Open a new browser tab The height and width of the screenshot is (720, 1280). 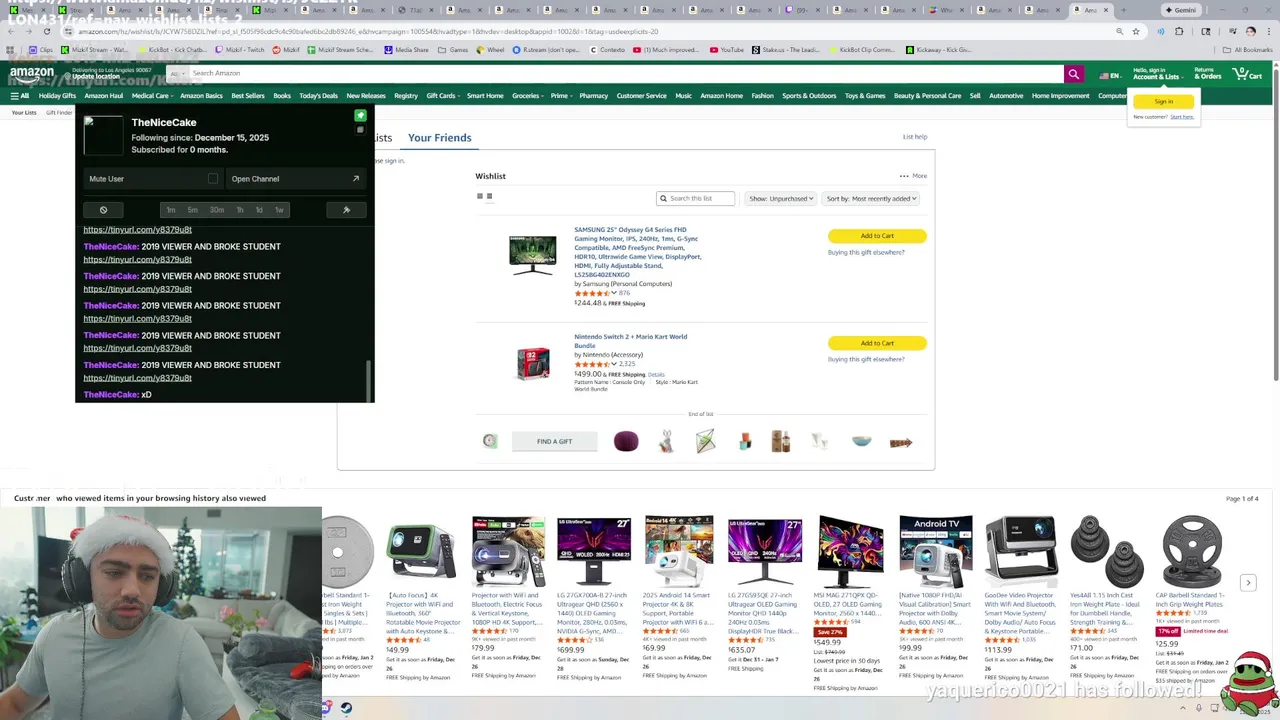[x=1123, y=10]
